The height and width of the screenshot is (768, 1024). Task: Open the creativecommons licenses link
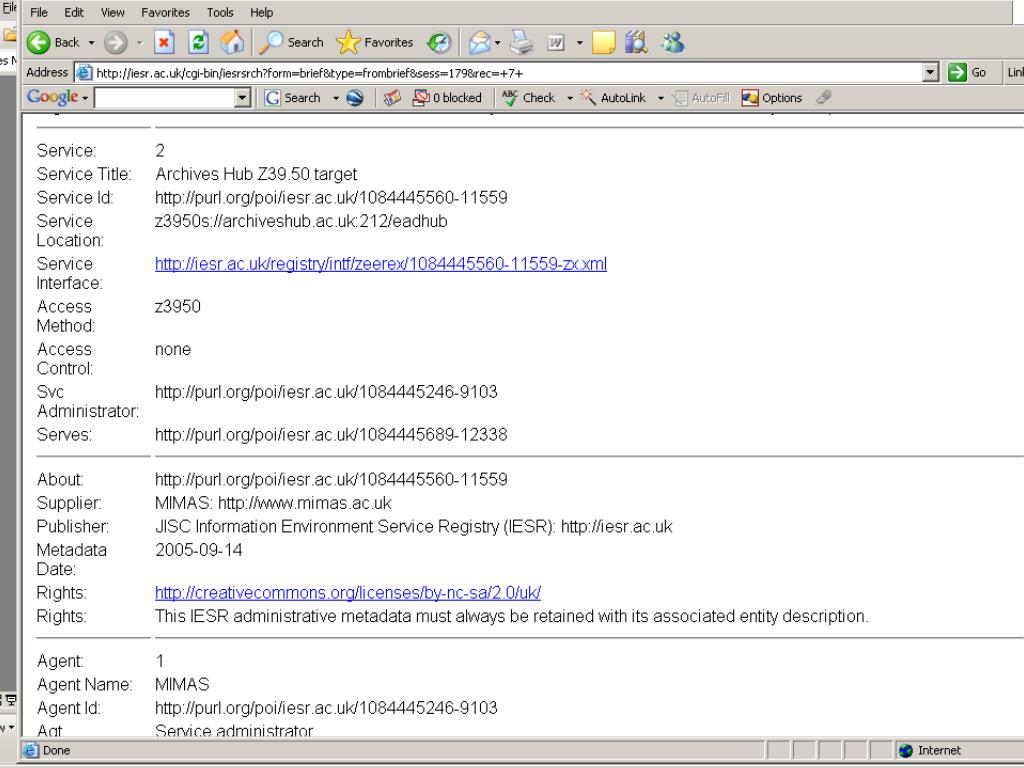[x=347, y=593]
